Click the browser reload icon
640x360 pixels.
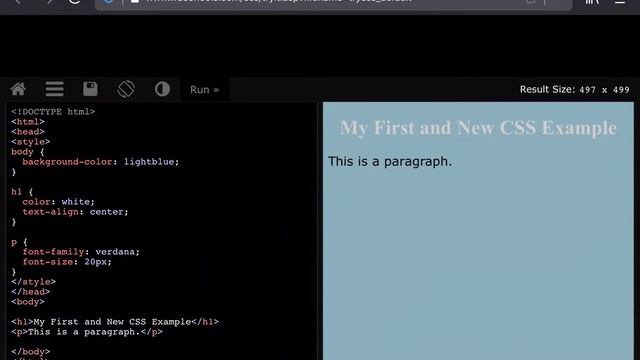click(x=74, y=2)
